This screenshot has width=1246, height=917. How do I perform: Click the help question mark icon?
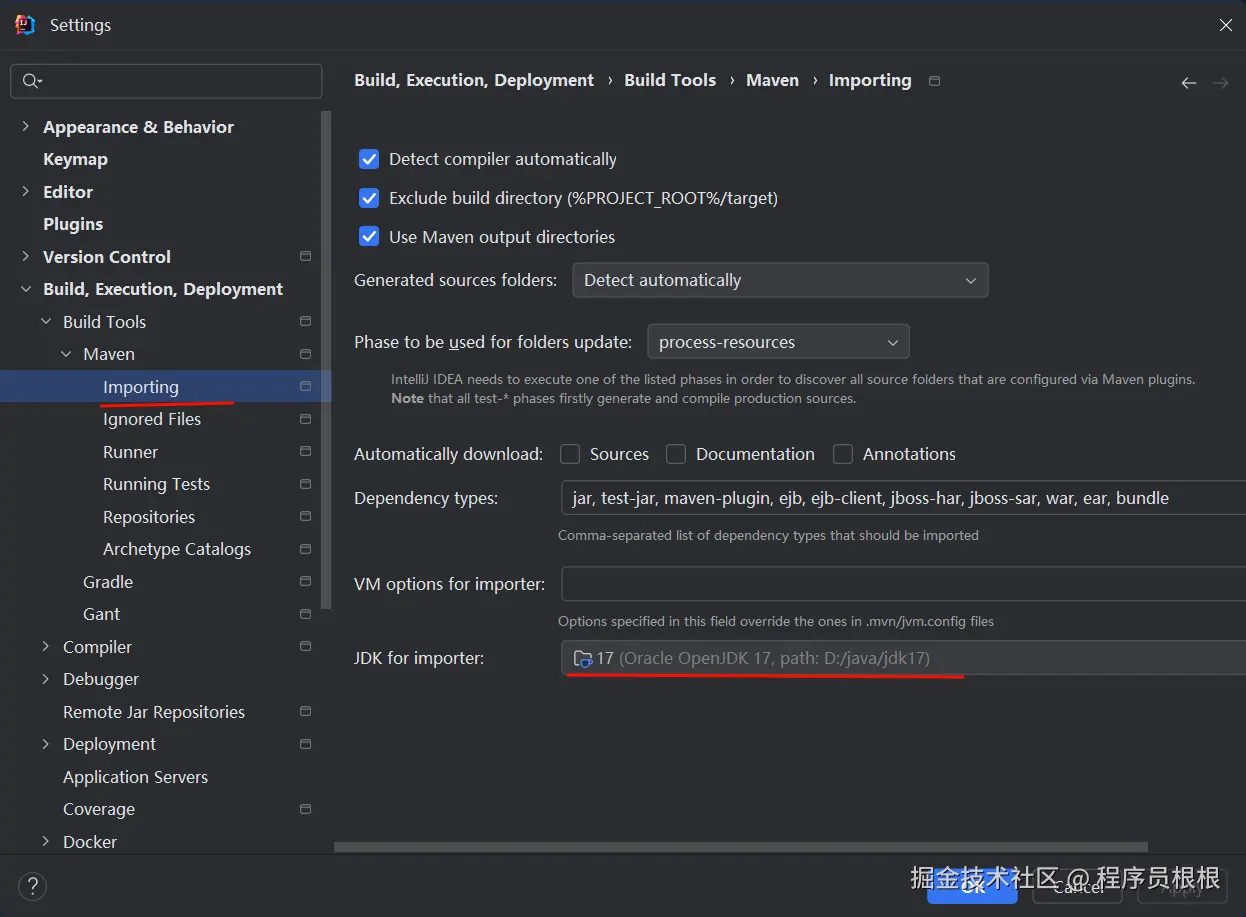coord(32,886)
